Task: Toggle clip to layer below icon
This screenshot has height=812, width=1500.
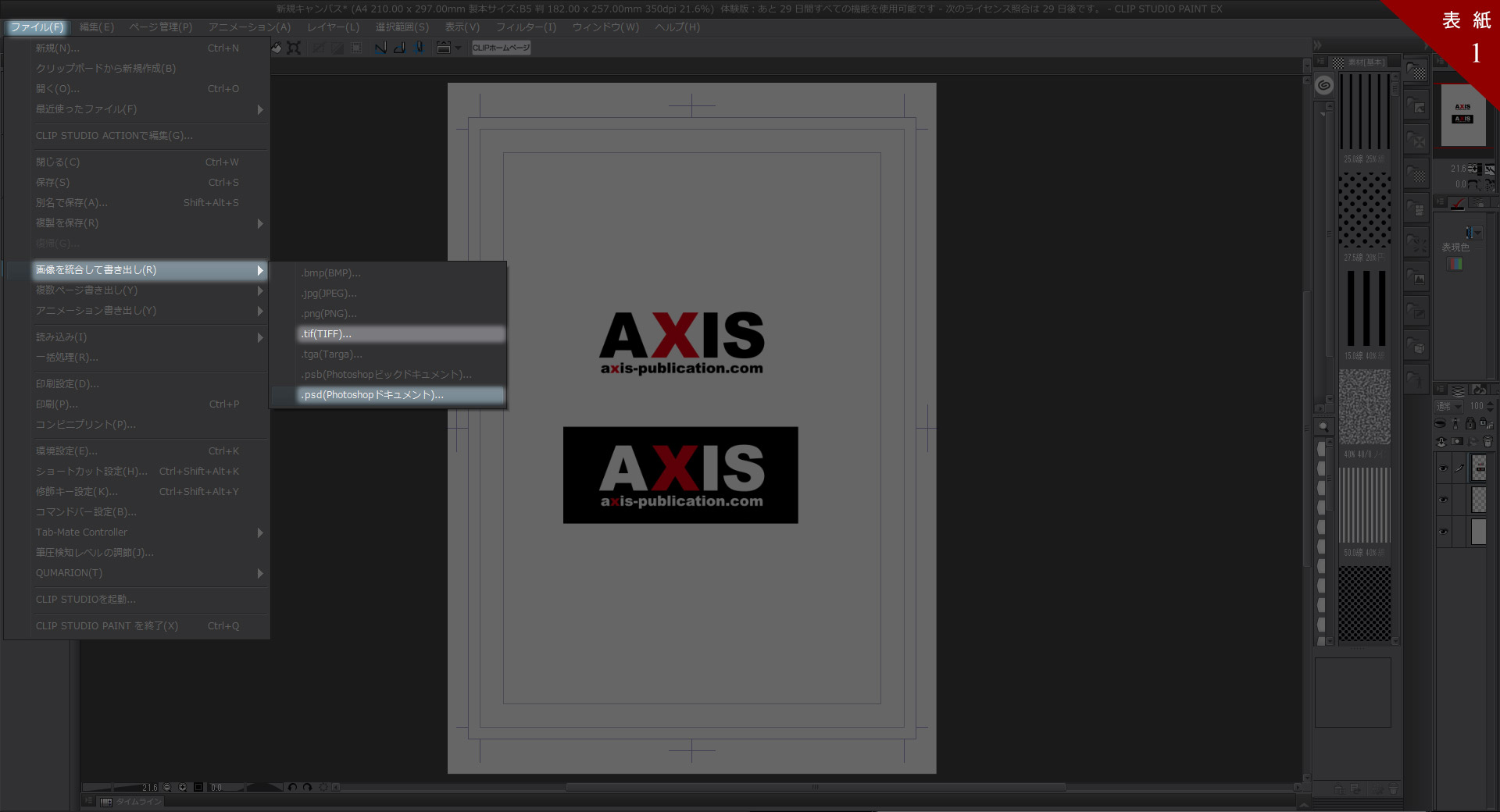Action: [x=1440, y=423]
